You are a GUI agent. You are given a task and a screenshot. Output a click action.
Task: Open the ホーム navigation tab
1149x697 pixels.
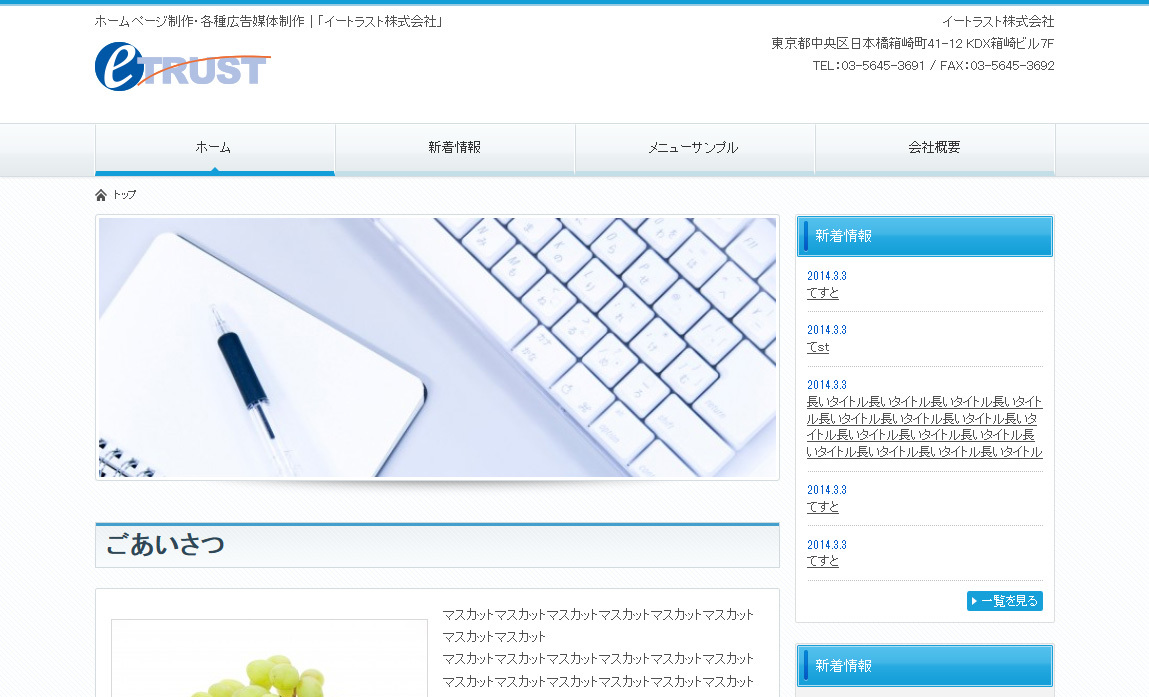tap(215, 148)
